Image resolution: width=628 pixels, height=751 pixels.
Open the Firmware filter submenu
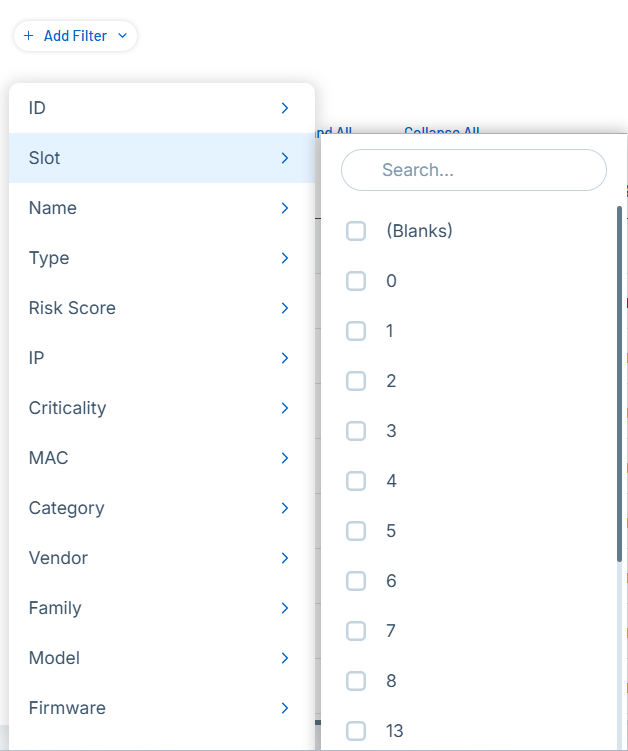point(160,708)
